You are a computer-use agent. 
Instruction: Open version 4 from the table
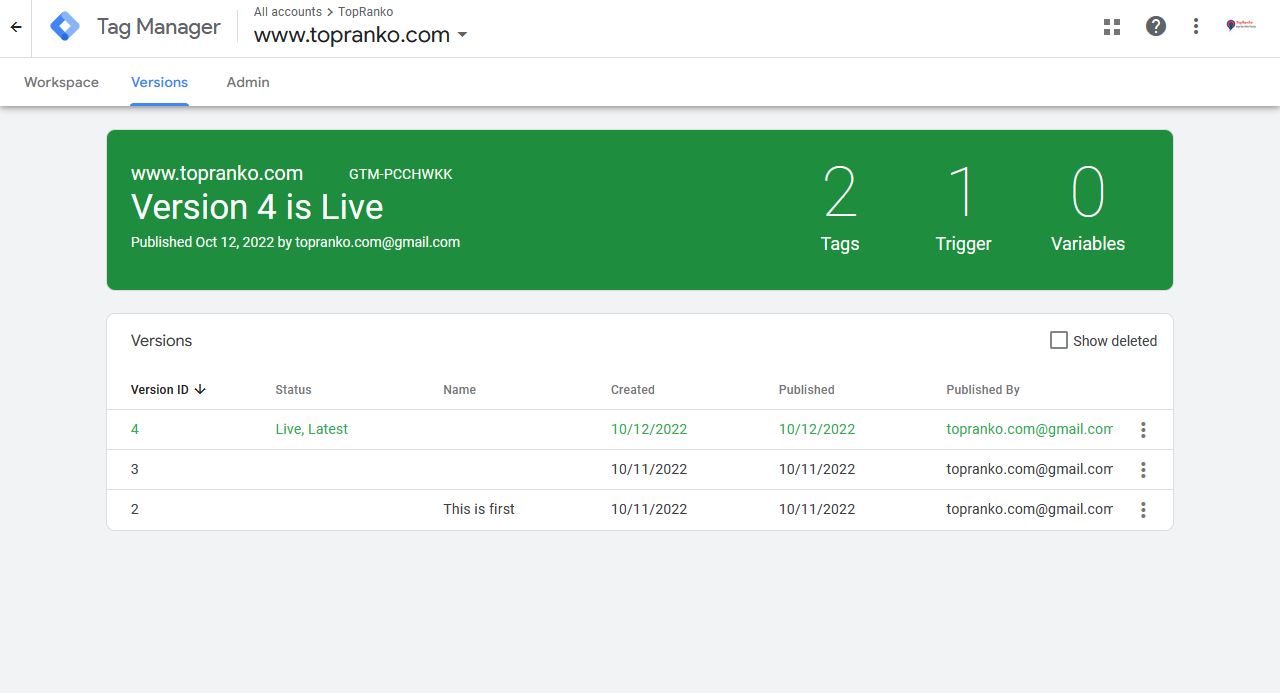click(x=135, y=429)
